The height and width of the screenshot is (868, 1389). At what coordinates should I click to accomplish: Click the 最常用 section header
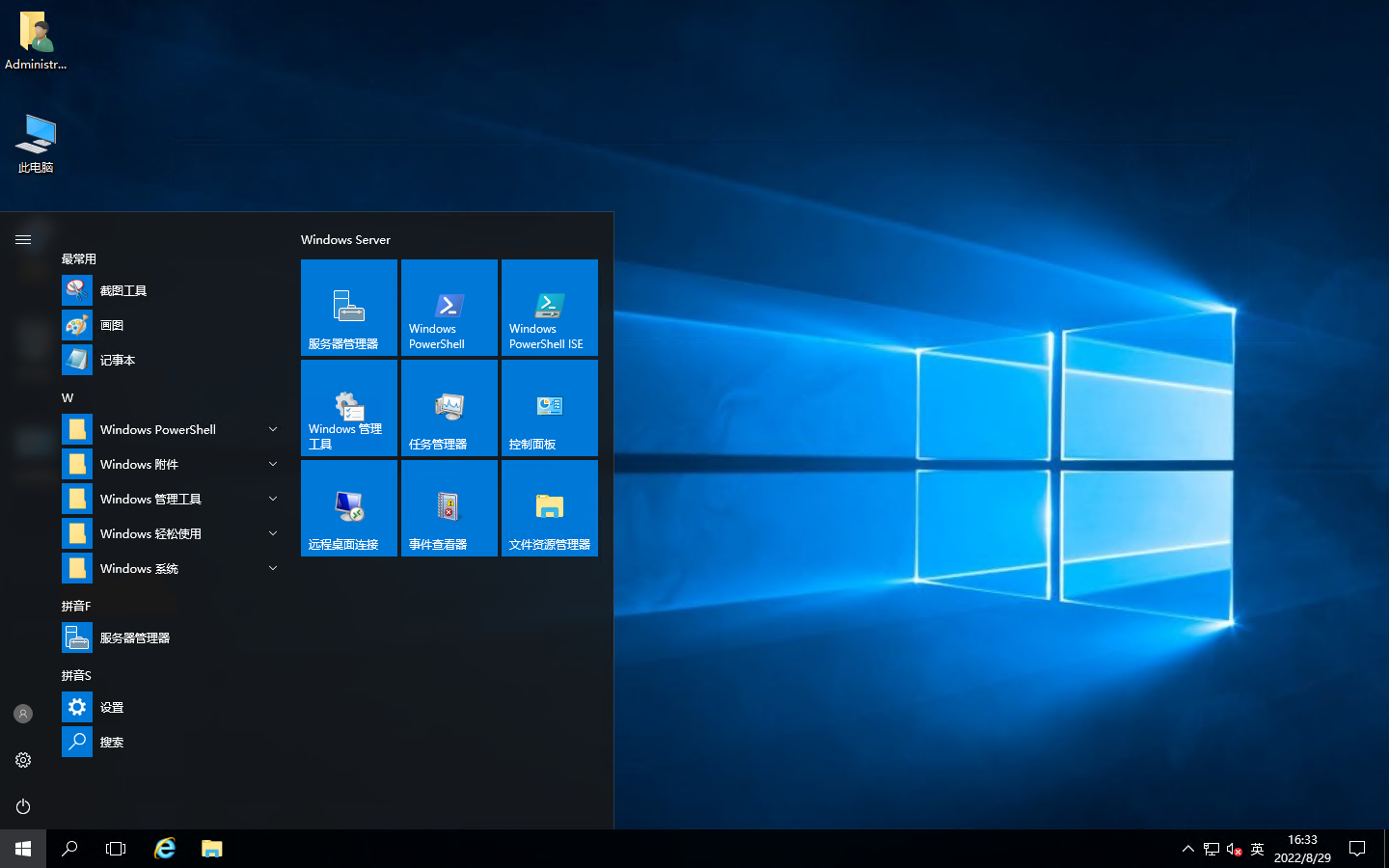point(79,258)
